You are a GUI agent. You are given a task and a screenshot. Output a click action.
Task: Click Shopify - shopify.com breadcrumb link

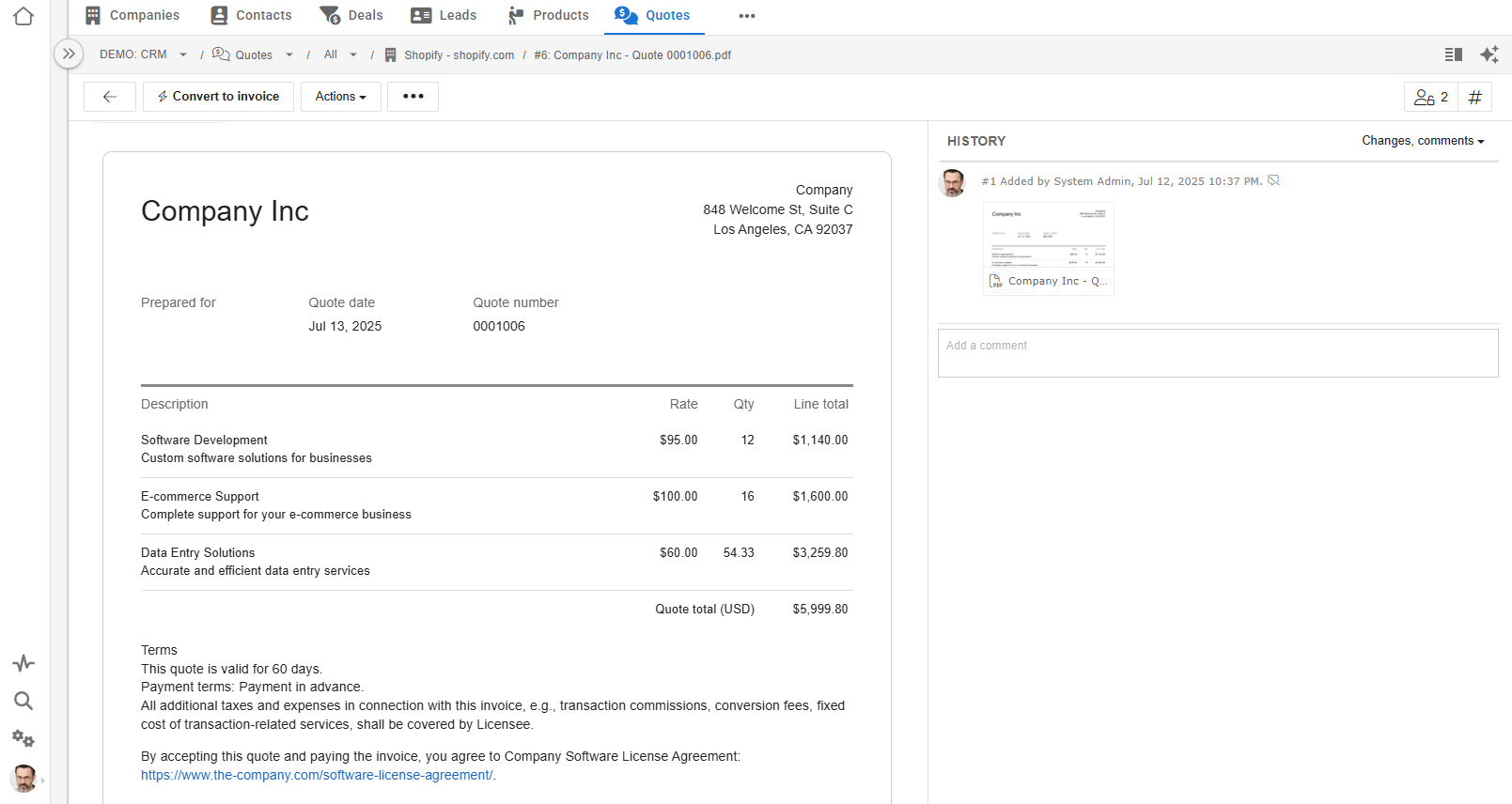coord(460,55)
